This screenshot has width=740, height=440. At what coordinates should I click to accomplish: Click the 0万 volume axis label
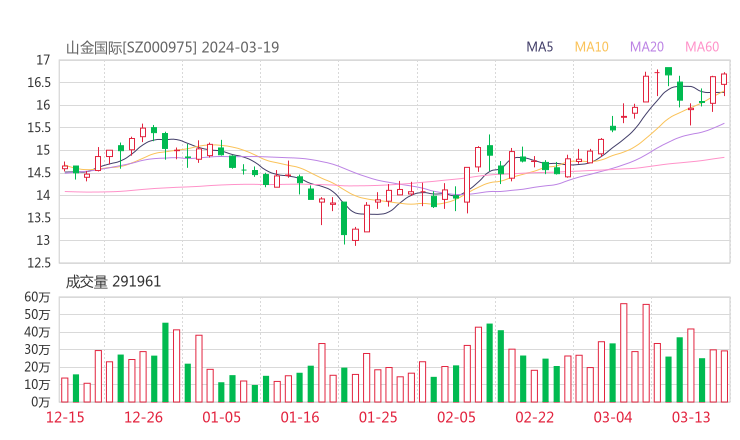click(41, 402)
